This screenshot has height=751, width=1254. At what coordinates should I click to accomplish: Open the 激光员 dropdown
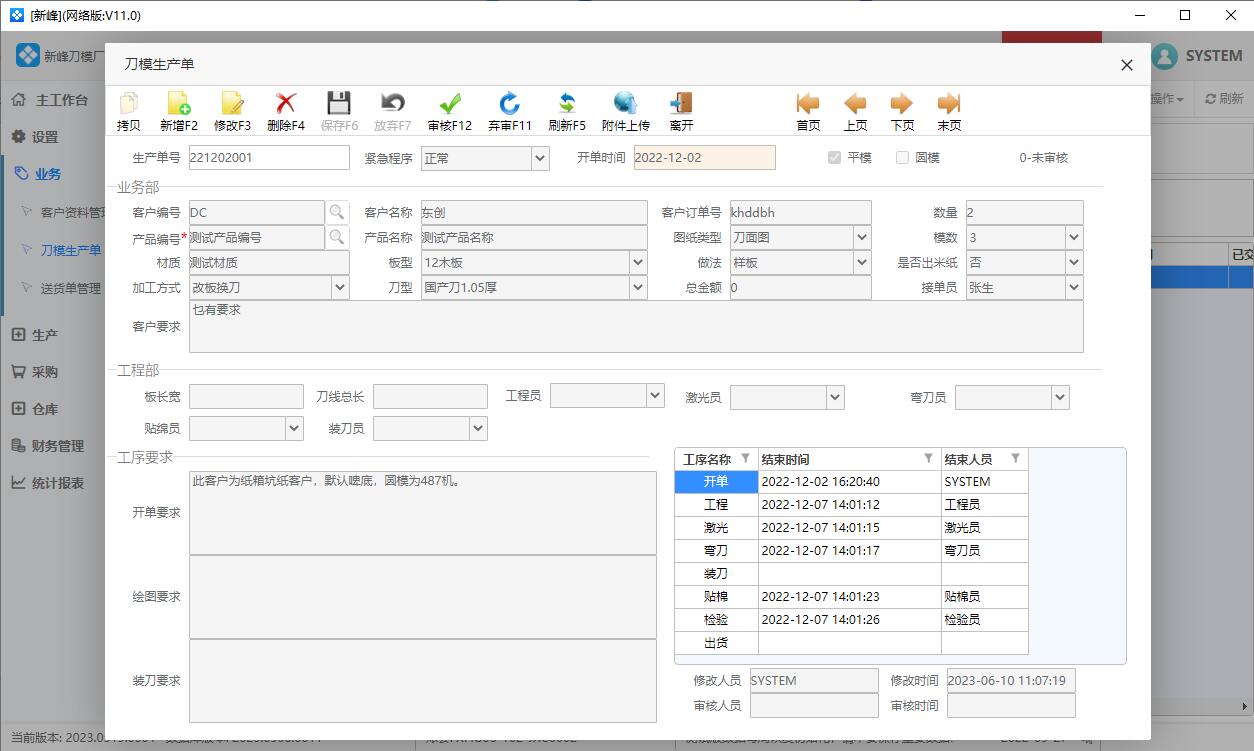[835, 397]
